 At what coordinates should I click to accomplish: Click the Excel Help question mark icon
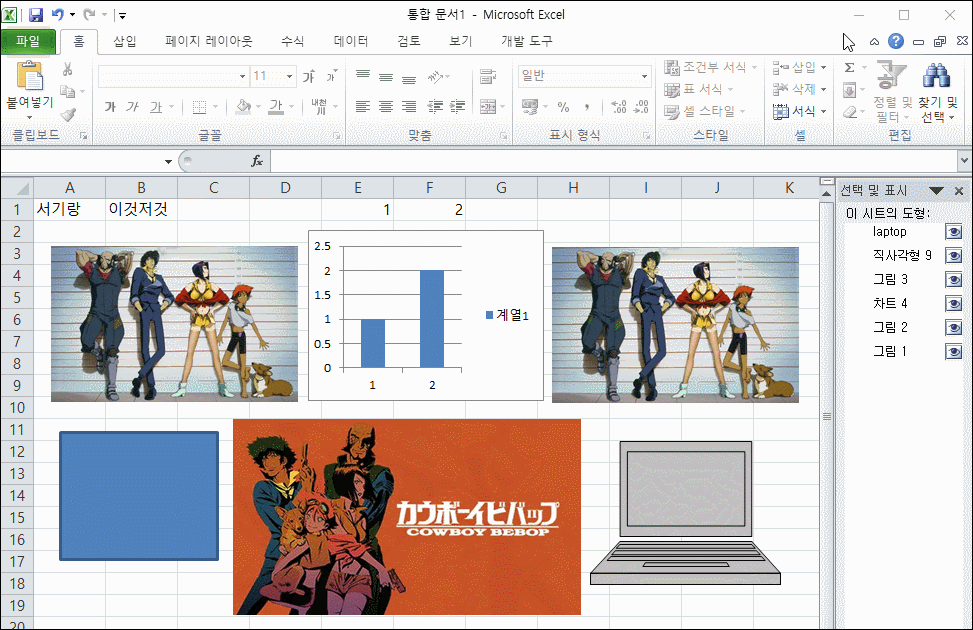coord(895,41)
